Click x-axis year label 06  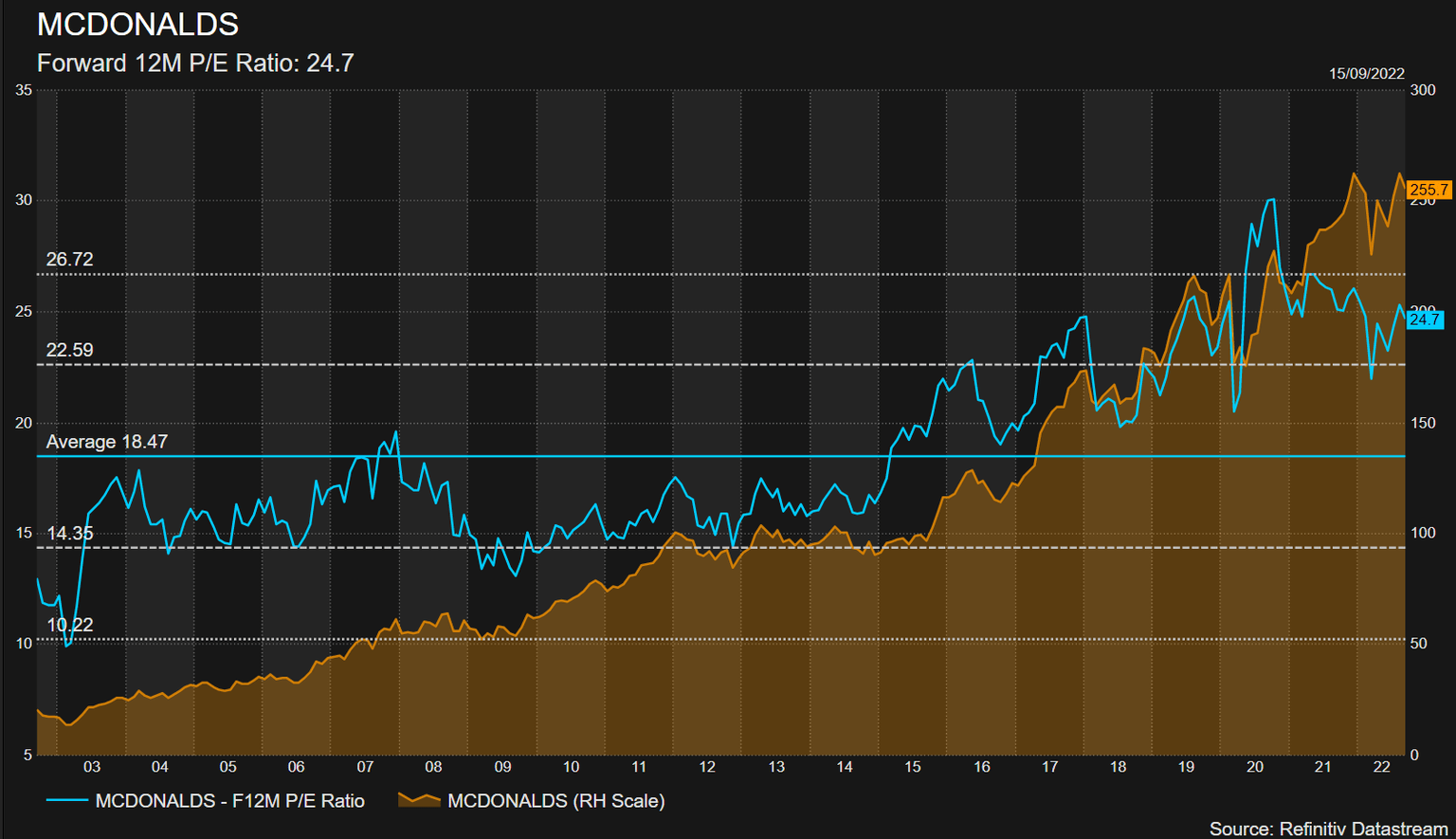[x=297, y=767]
